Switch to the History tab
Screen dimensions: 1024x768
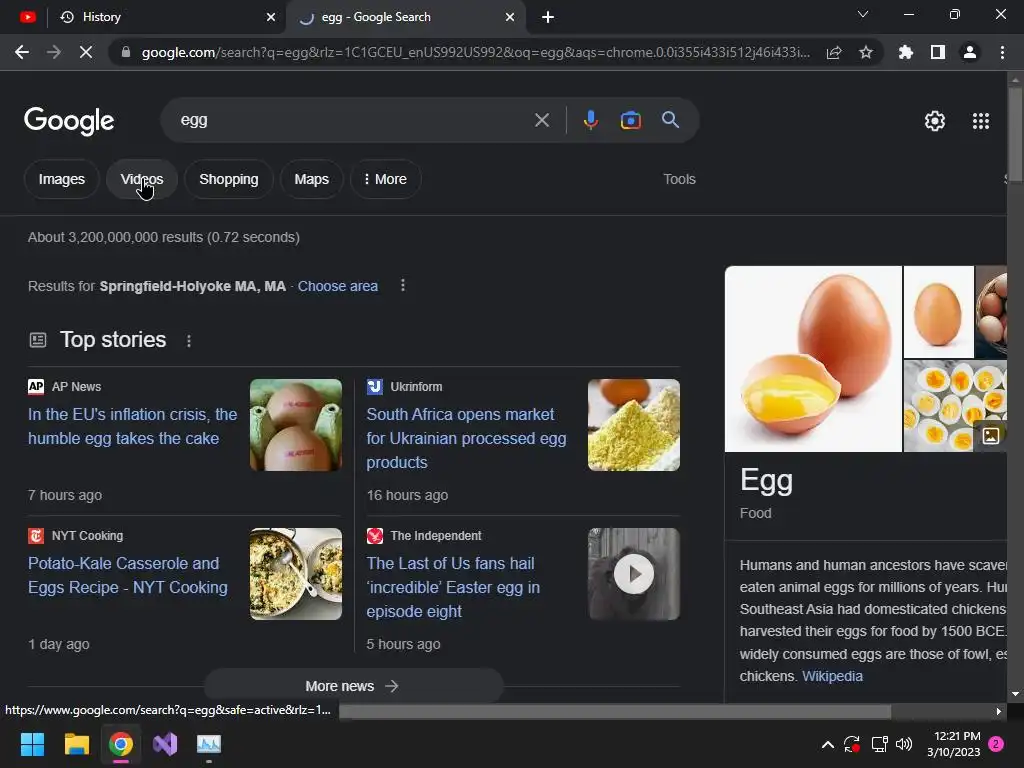159,17
